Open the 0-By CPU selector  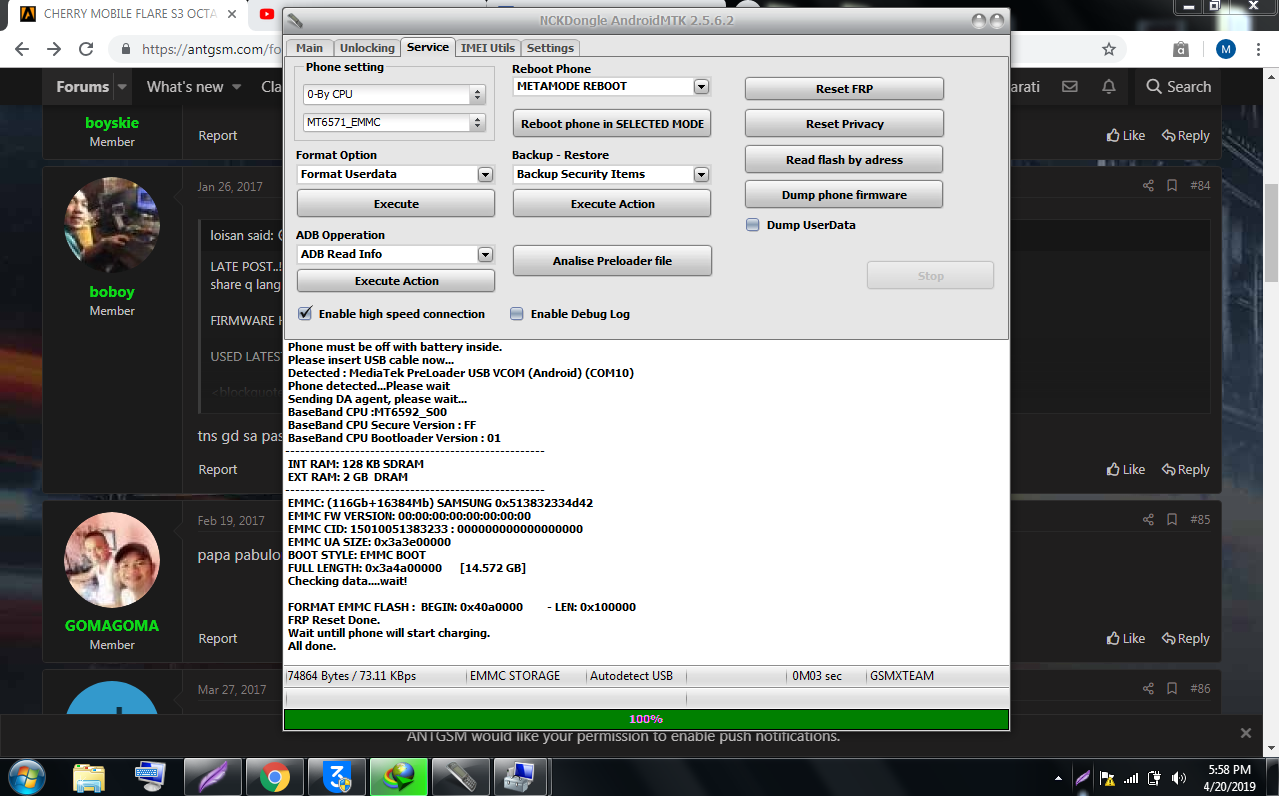(394, 94)
